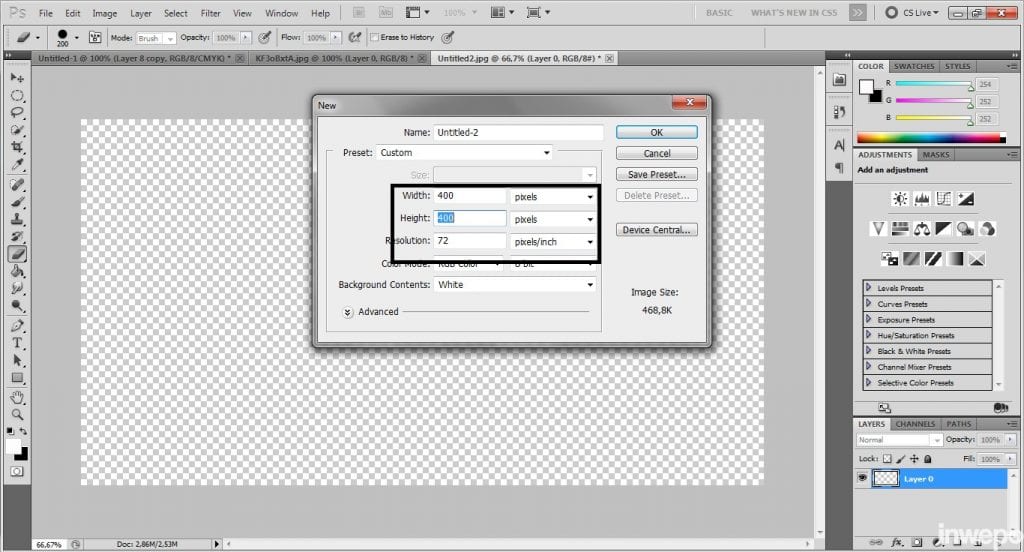The image size is (1024, 552).
Task: Enable the Erase to History checkbox
Action: tap(374, 37)
